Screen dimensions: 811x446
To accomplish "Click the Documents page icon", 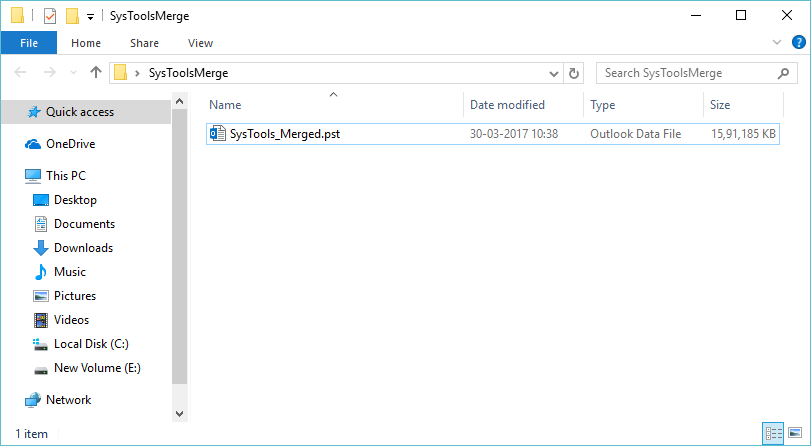I will tap(41, 224).
